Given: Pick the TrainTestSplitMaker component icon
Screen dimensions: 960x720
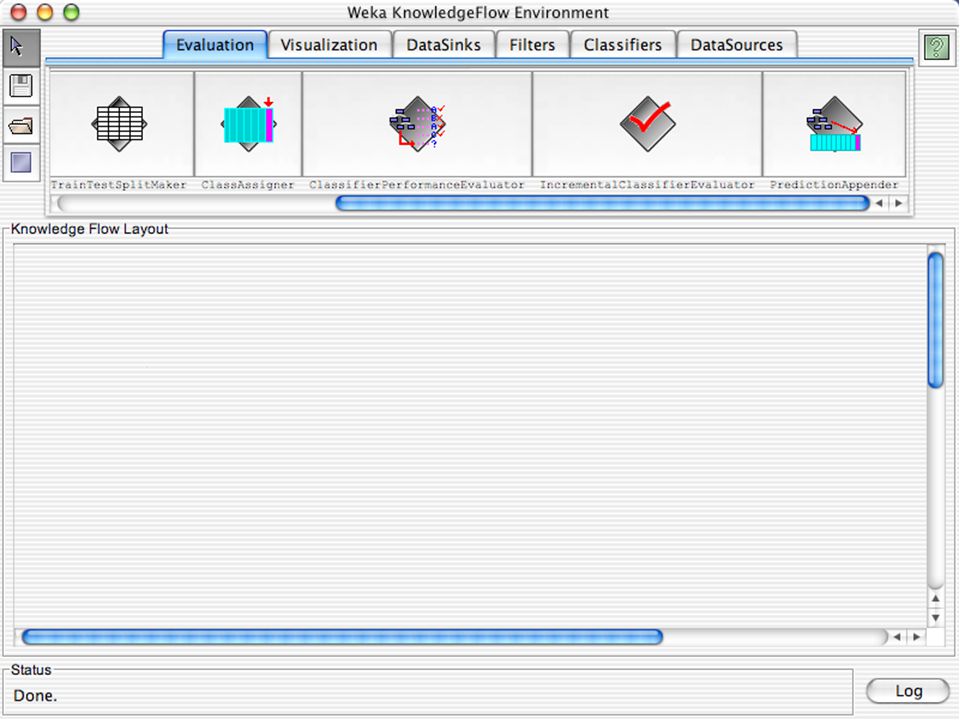Looking at the screenshot, I should pos(119,124).
